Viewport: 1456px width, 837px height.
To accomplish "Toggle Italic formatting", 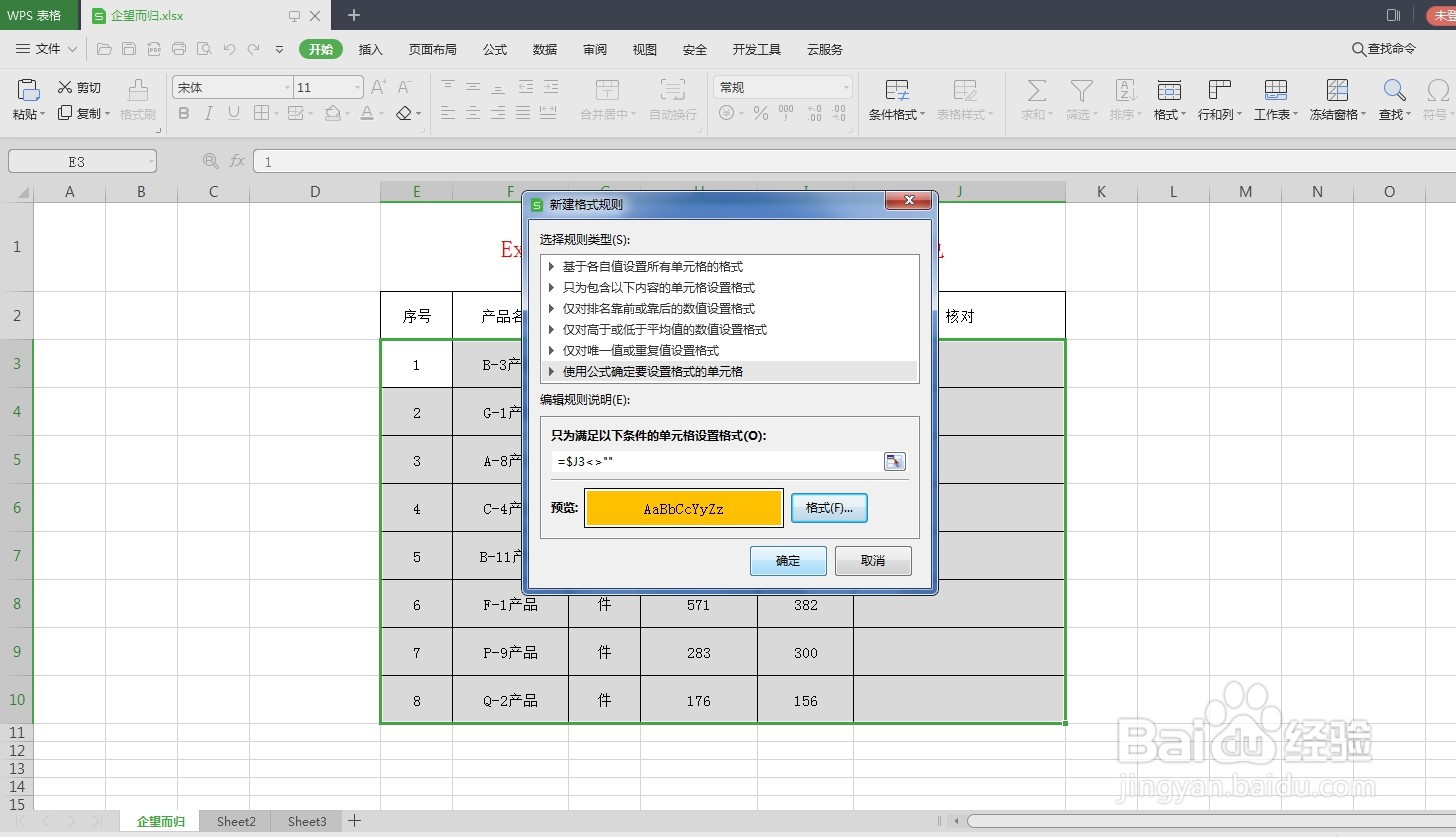I will pyautogui.click(x=209, y=114).
